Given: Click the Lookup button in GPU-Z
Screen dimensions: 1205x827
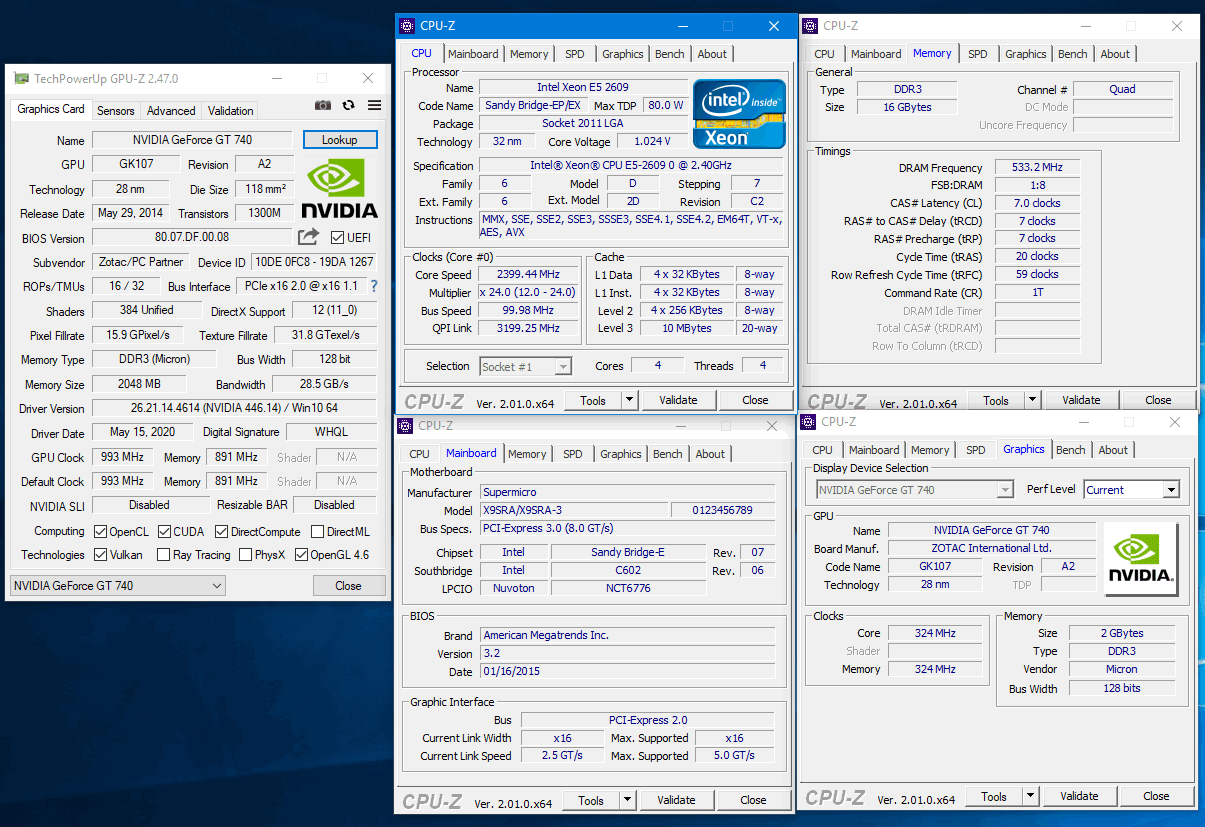Looking at the screenshot, I should [340, 140].
